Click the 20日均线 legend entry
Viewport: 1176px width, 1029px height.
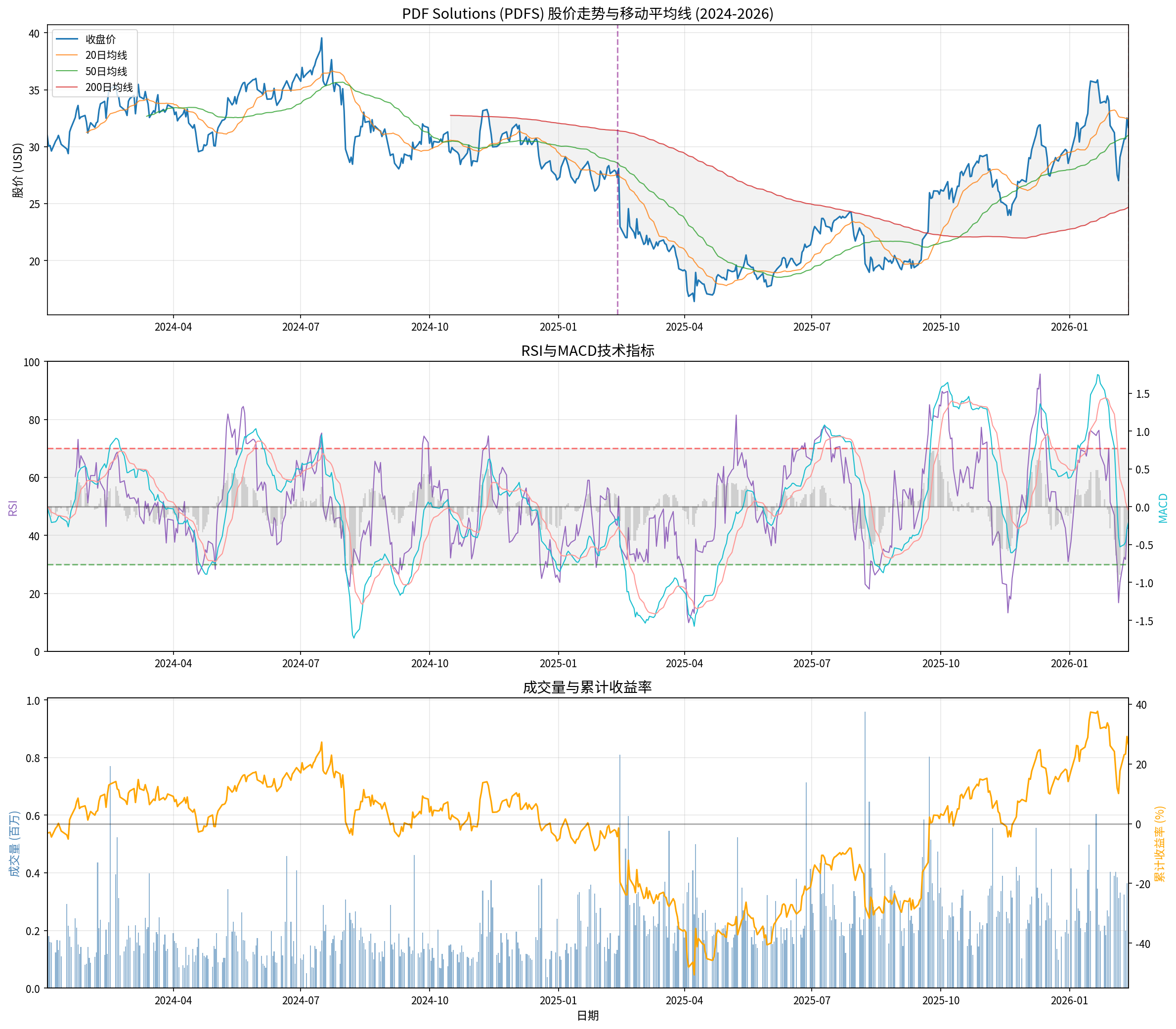coord(106,55)
